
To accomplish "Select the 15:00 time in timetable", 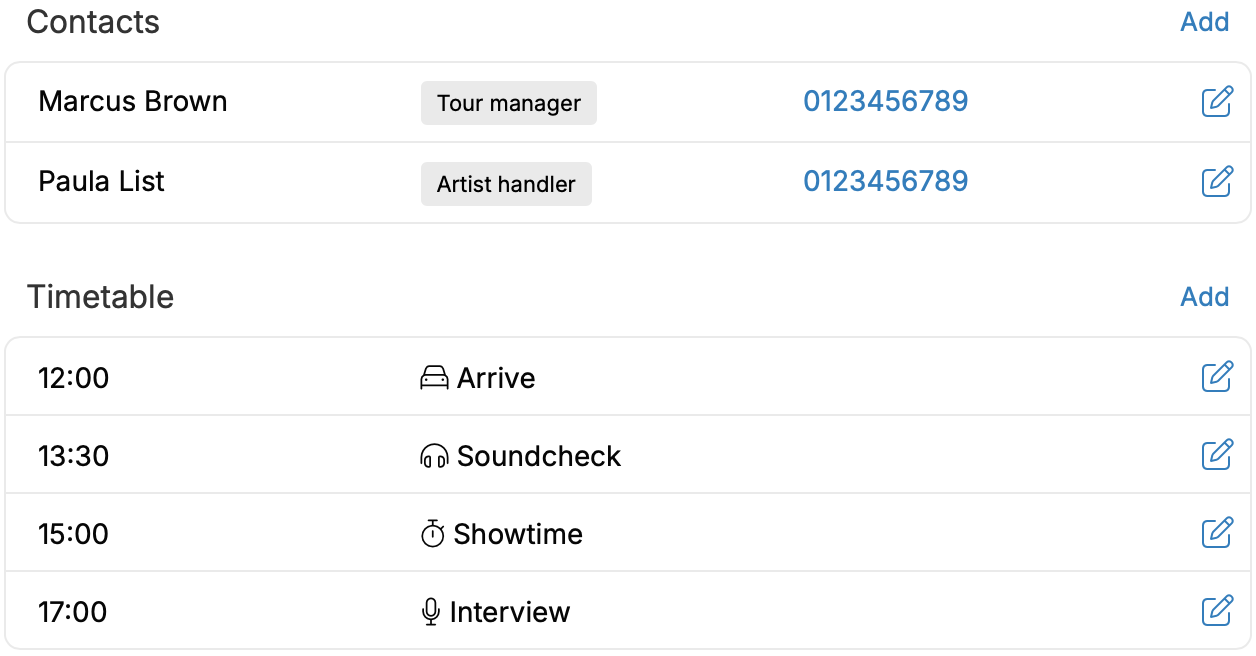I will (73, 534).
